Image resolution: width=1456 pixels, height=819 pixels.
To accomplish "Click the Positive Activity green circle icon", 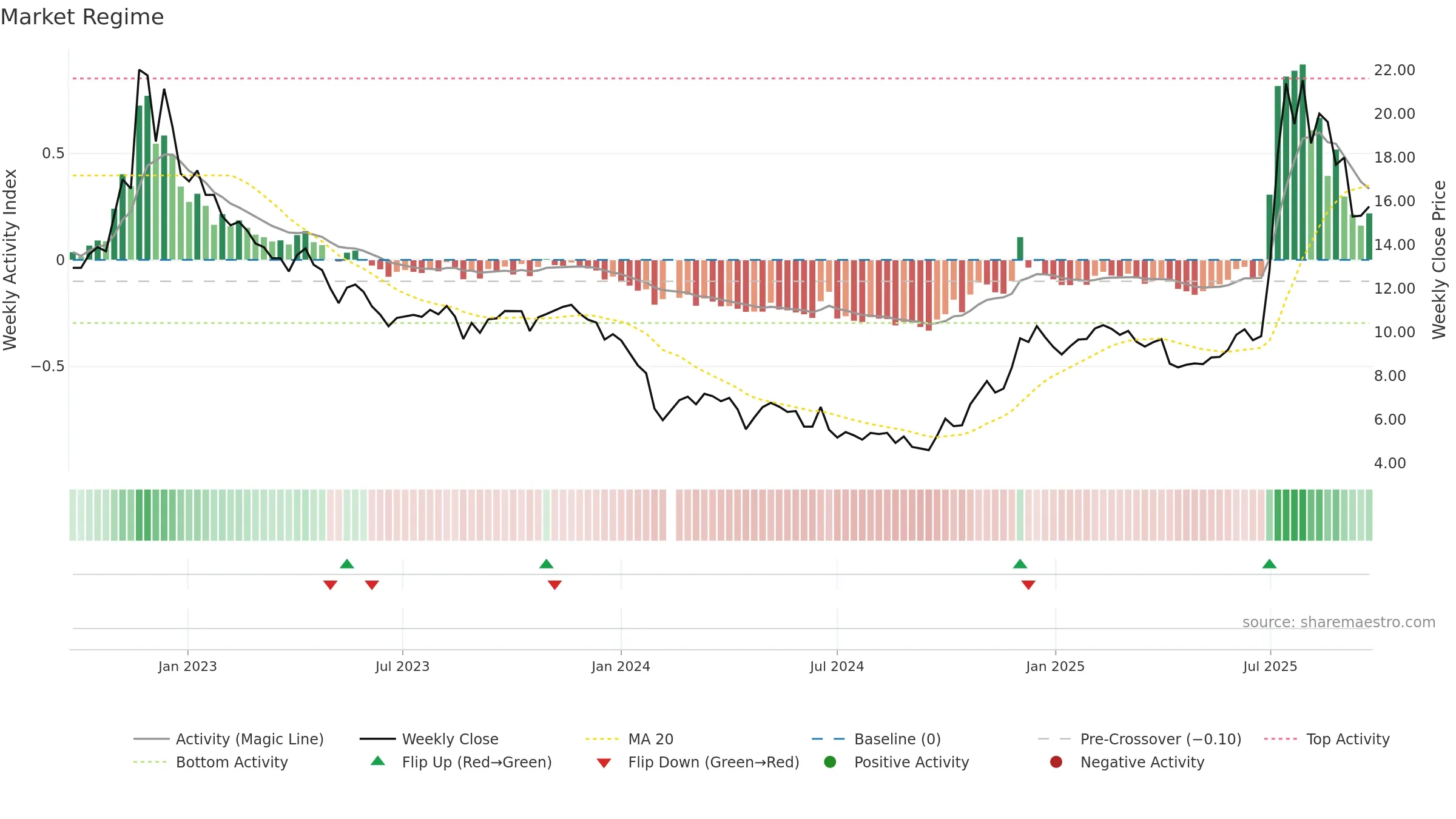I will 830,761.
